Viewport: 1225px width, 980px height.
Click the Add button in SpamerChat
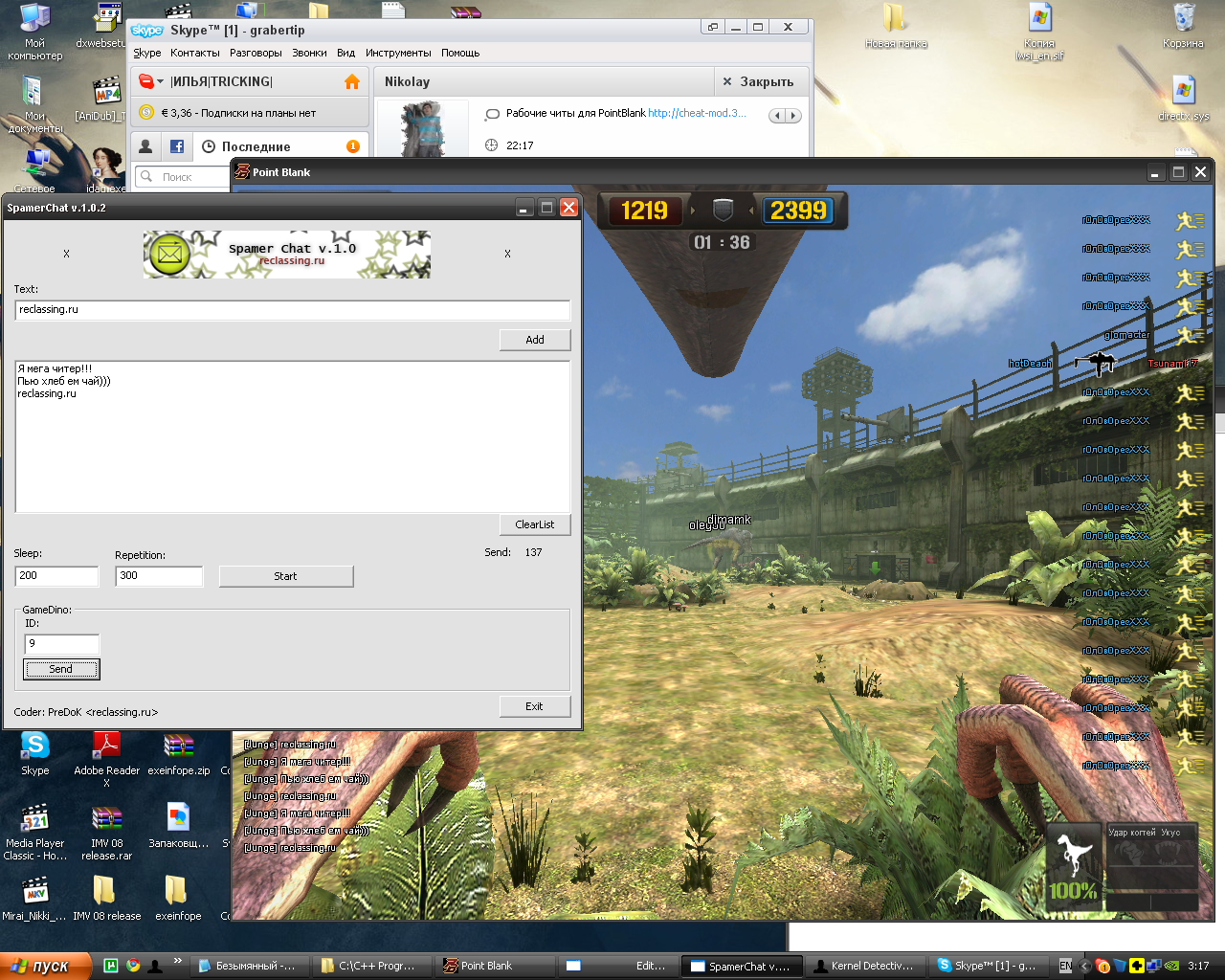[x=535, y=340]
